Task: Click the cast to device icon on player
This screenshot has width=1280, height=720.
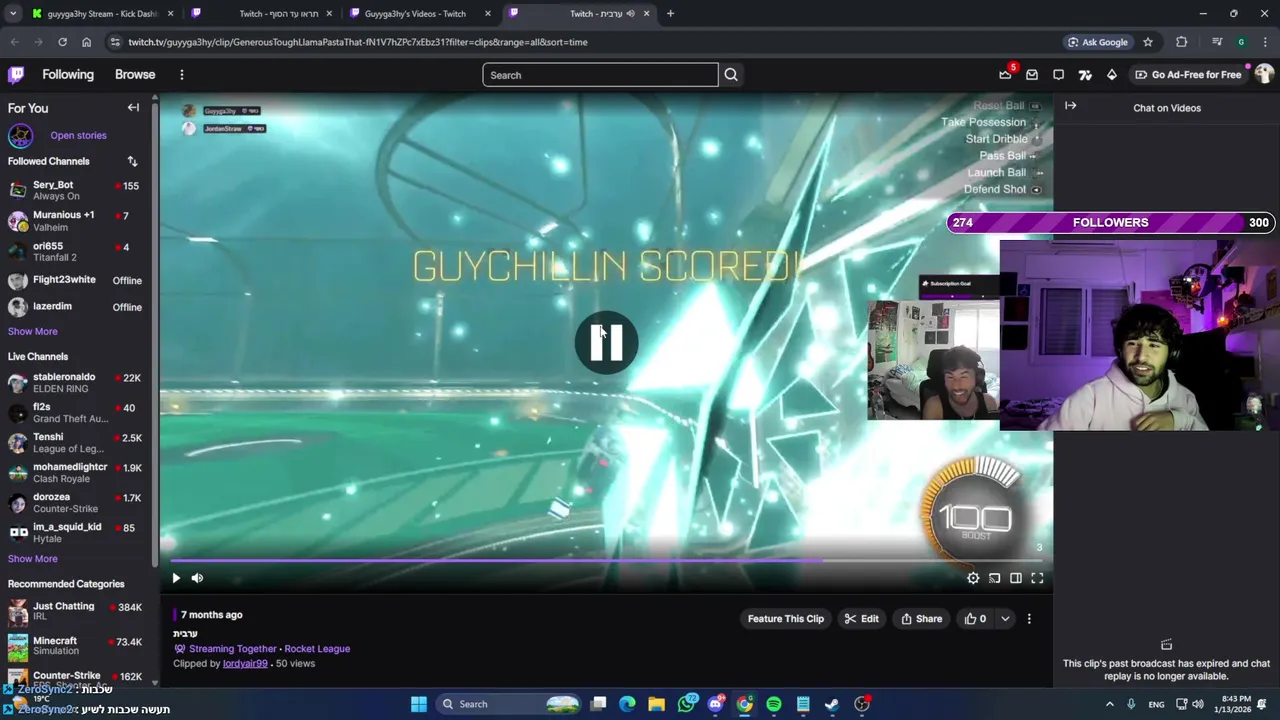Action: point(995,578)
